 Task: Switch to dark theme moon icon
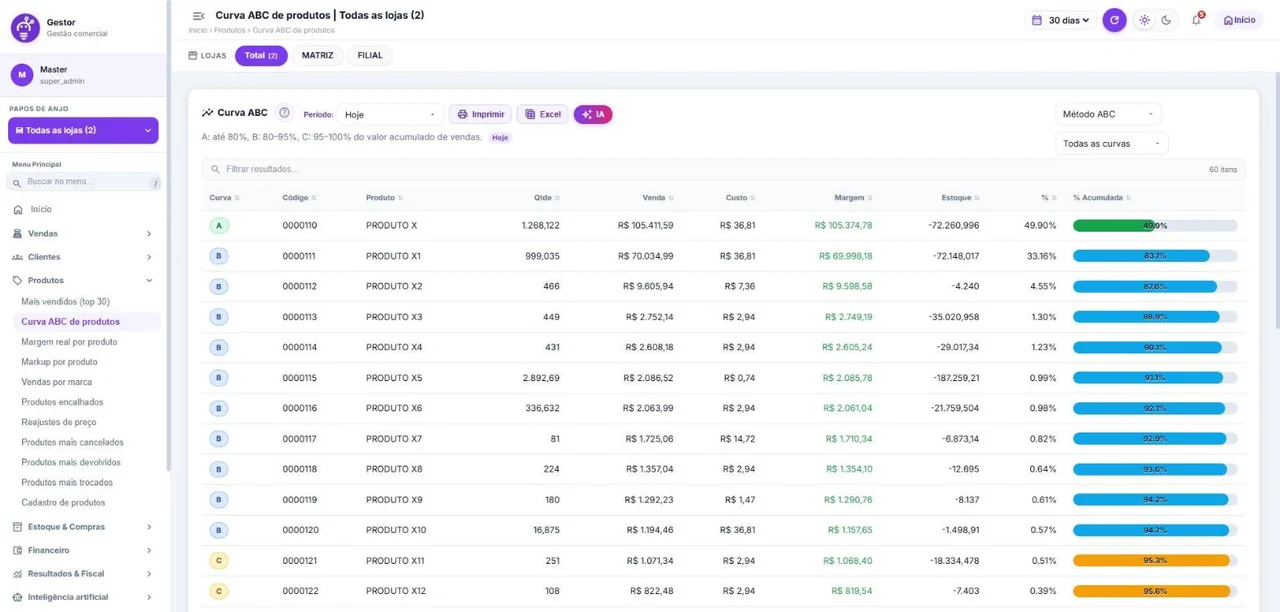1166,20
